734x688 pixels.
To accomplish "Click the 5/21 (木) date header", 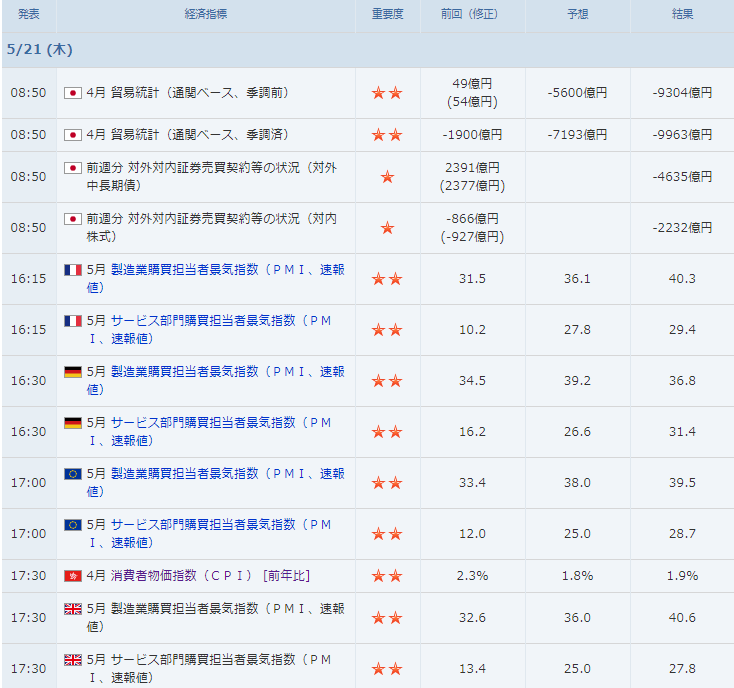I will [x=40, y=50].
